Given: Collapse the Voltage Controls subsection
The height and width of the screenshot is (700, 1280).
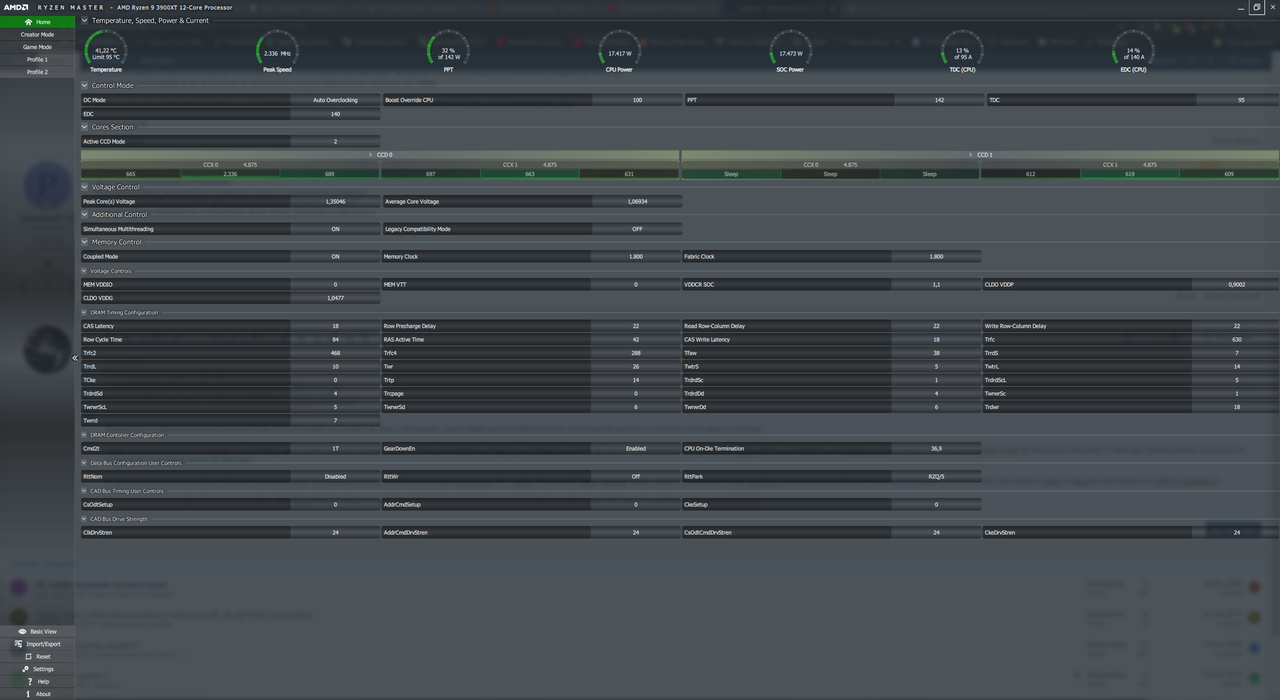Looking at the screenshot, I should pyautogui.click(x=84, y=271).
